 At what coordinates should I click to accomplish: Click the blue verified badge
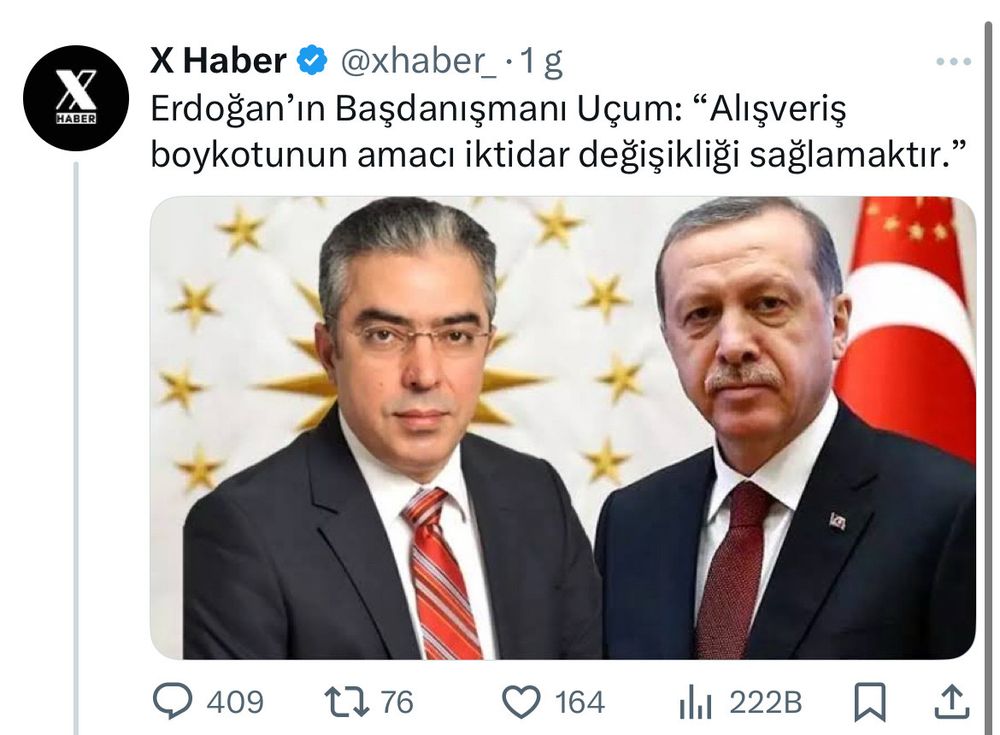coord(312,61)
